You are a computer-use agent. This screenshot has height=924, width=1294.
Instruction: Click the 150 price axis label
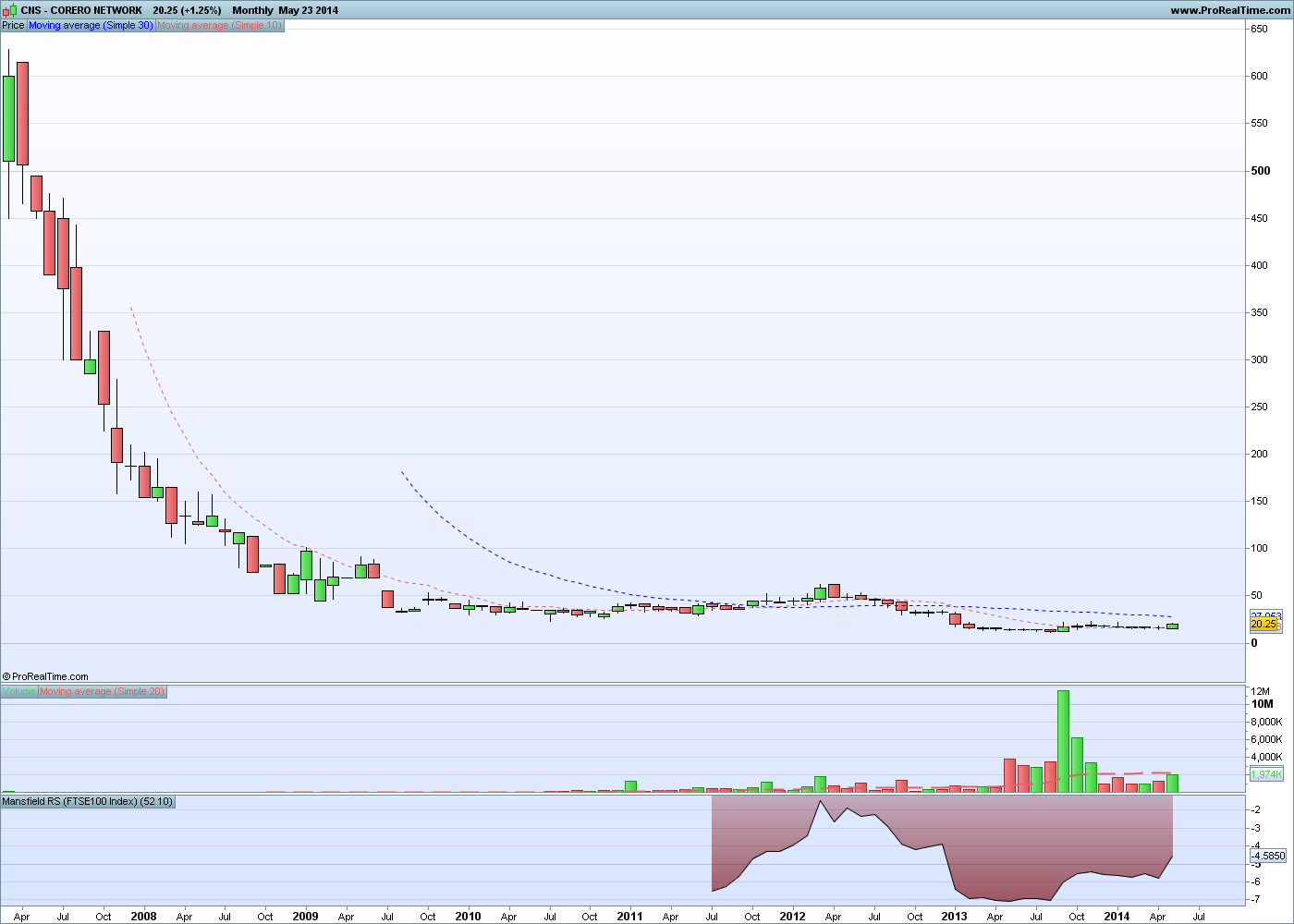[x=1259, y=501]
